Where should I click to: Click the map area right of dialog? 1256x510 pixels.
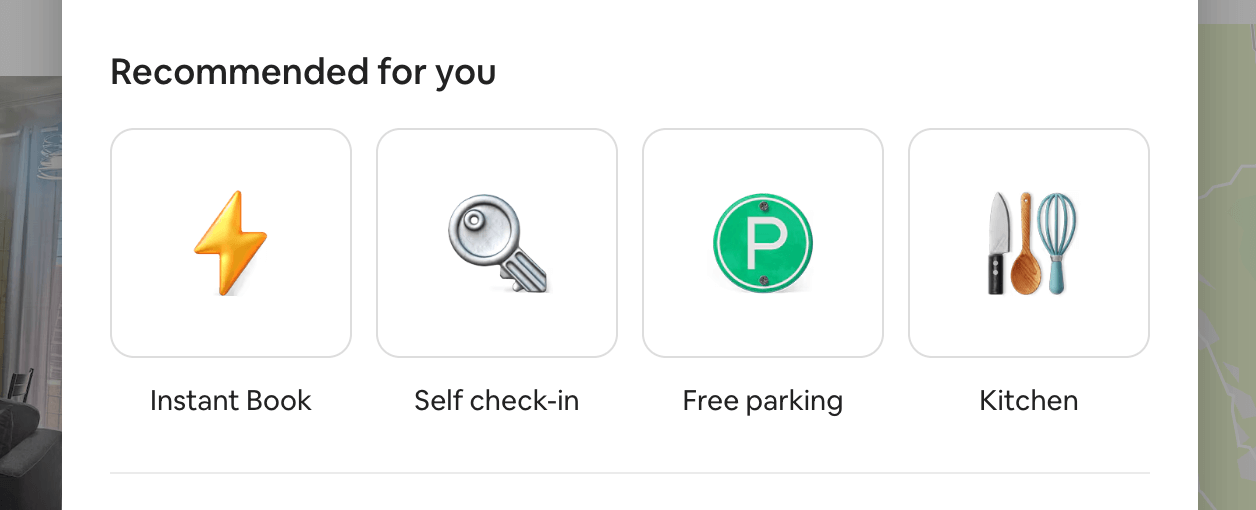[x=1227, y=250]
